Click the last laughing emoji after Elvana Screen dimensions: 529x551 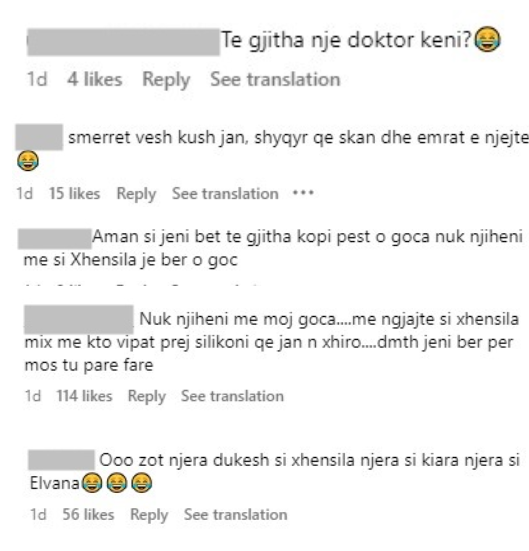[141, 483]
